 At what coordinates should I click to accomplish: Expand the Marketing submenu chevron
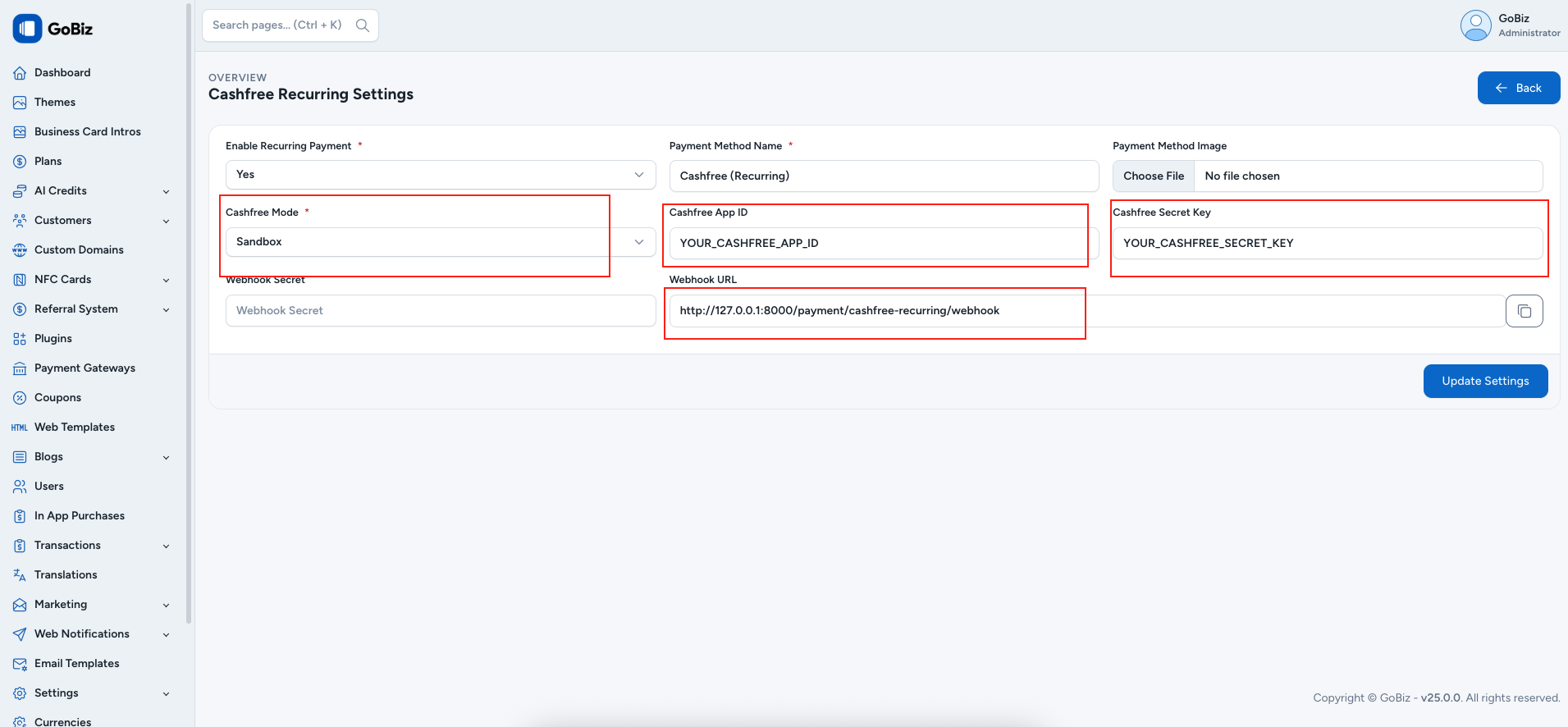pyautogui.click(x=167, y=606)
